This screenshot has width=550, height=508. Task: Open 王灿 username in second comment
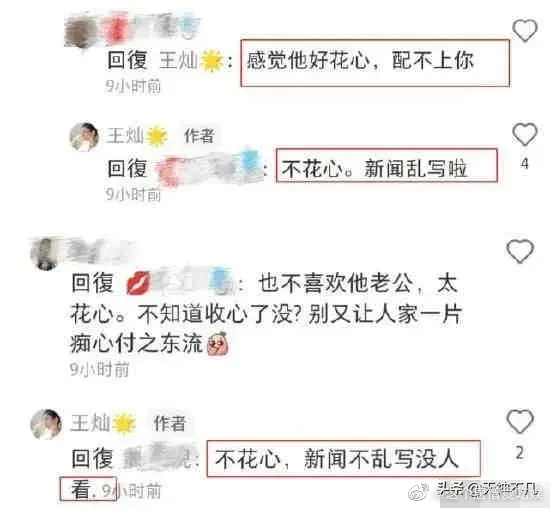point(125,136)
